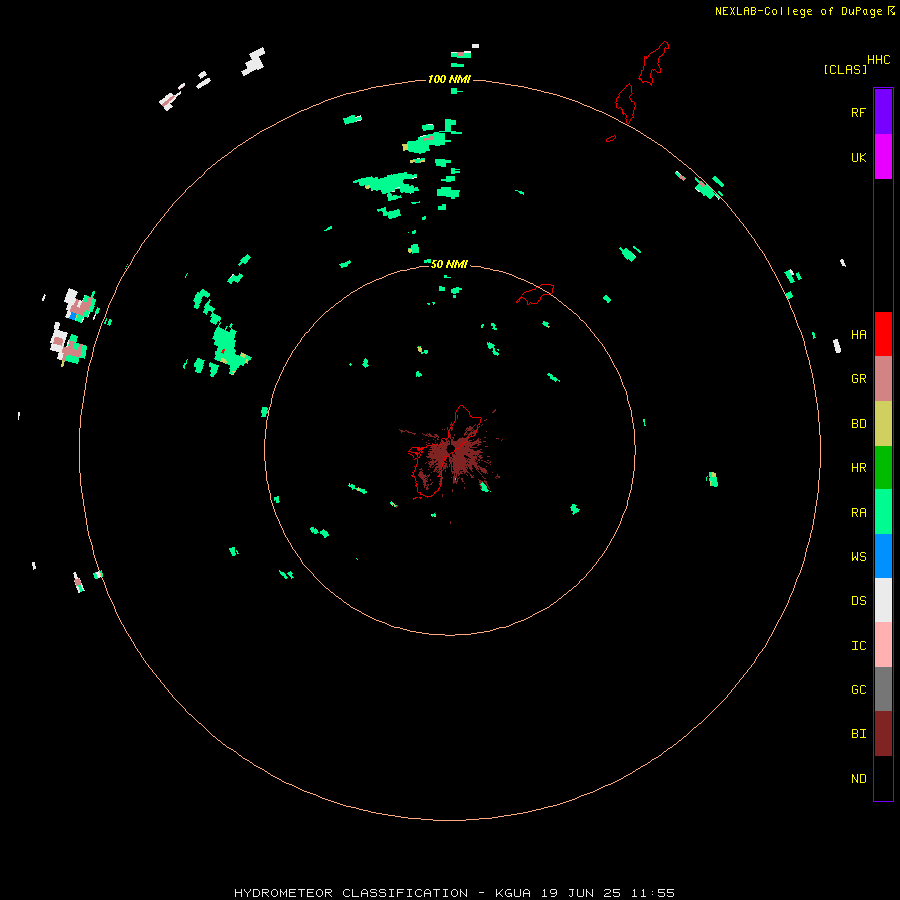Select the BD yellow legend swatch
The height and width of the screenshot is (900, 900).
click(x=883, y=424)
